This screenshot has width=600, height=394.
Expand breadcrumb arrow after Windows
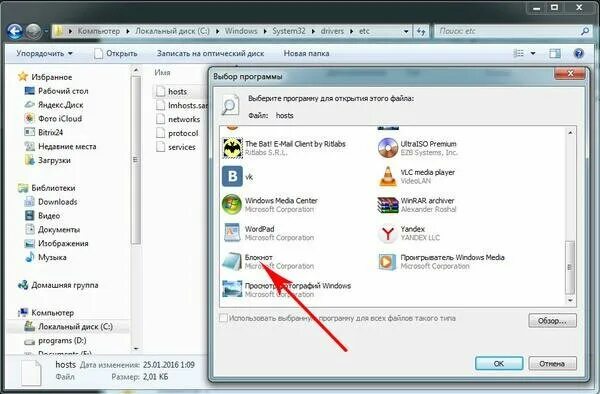265,31
